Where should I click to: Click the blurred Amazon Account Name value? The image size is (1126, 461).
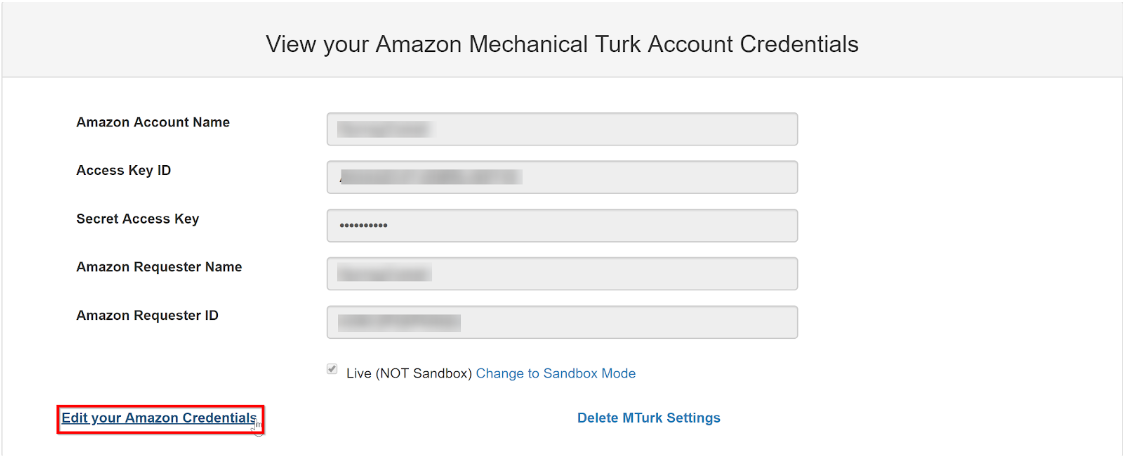383,129
